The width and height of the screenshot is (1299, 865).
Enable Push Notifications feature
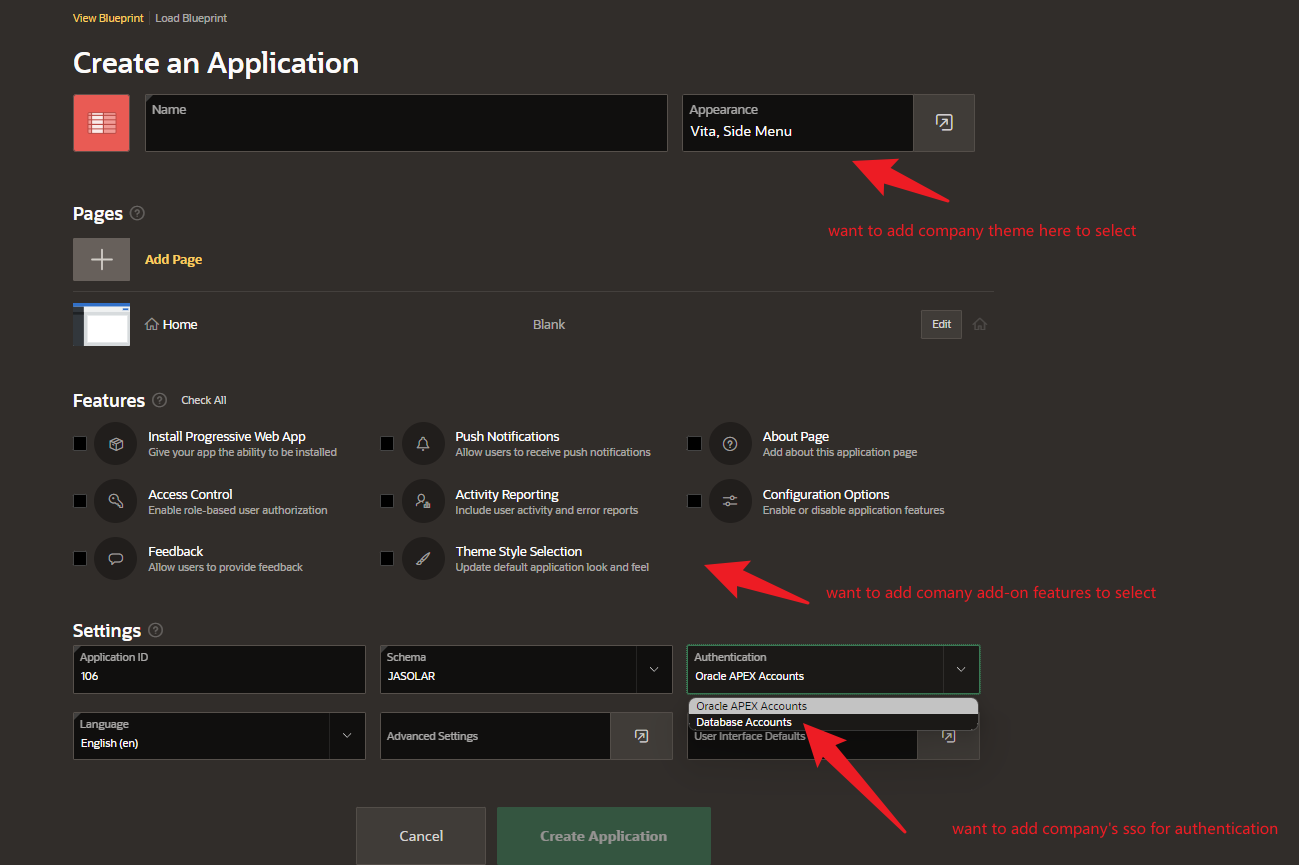point(387,443)
